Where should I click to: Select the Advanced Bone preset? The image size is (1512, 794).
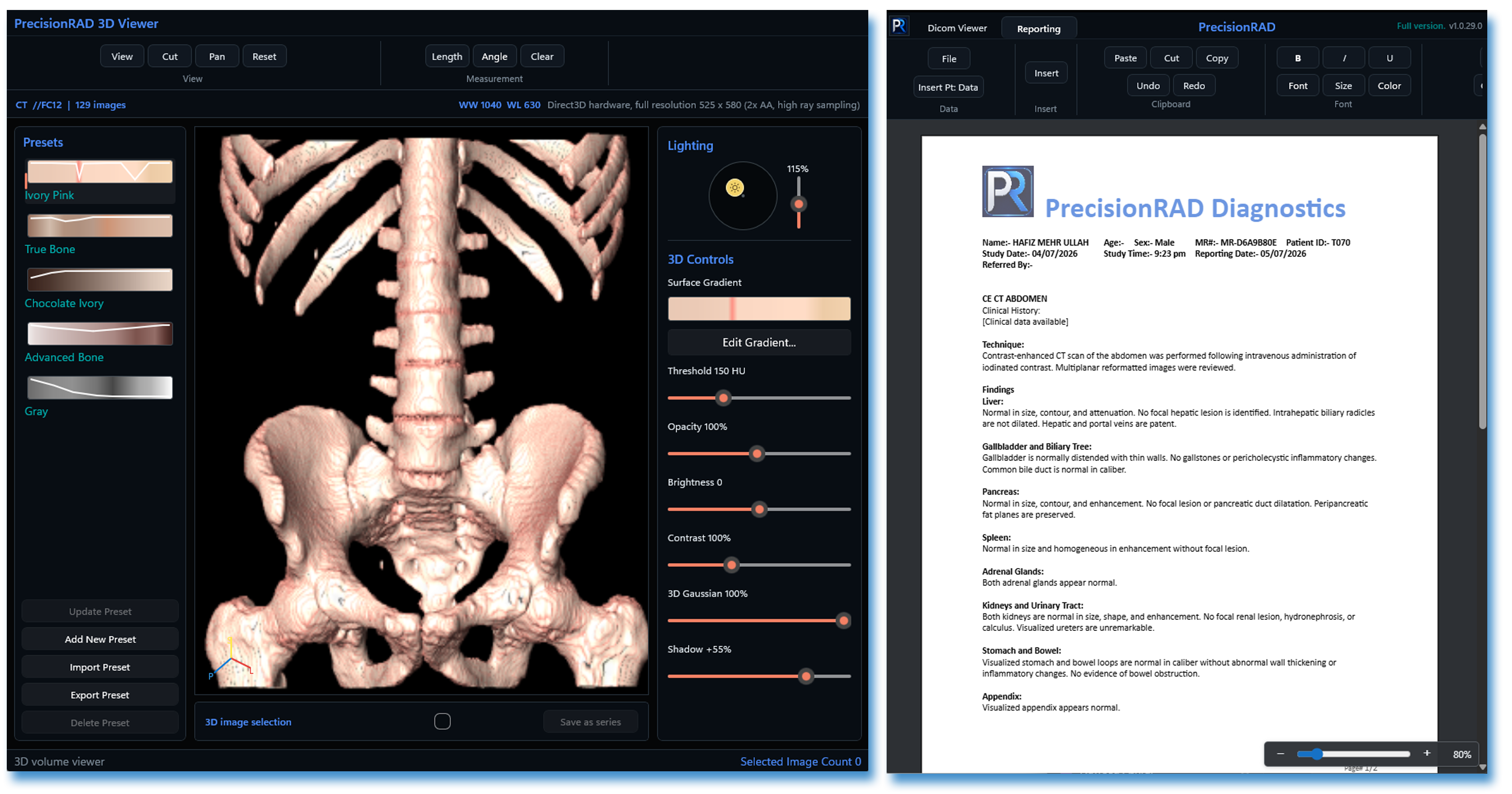click(x=100, y=334)
